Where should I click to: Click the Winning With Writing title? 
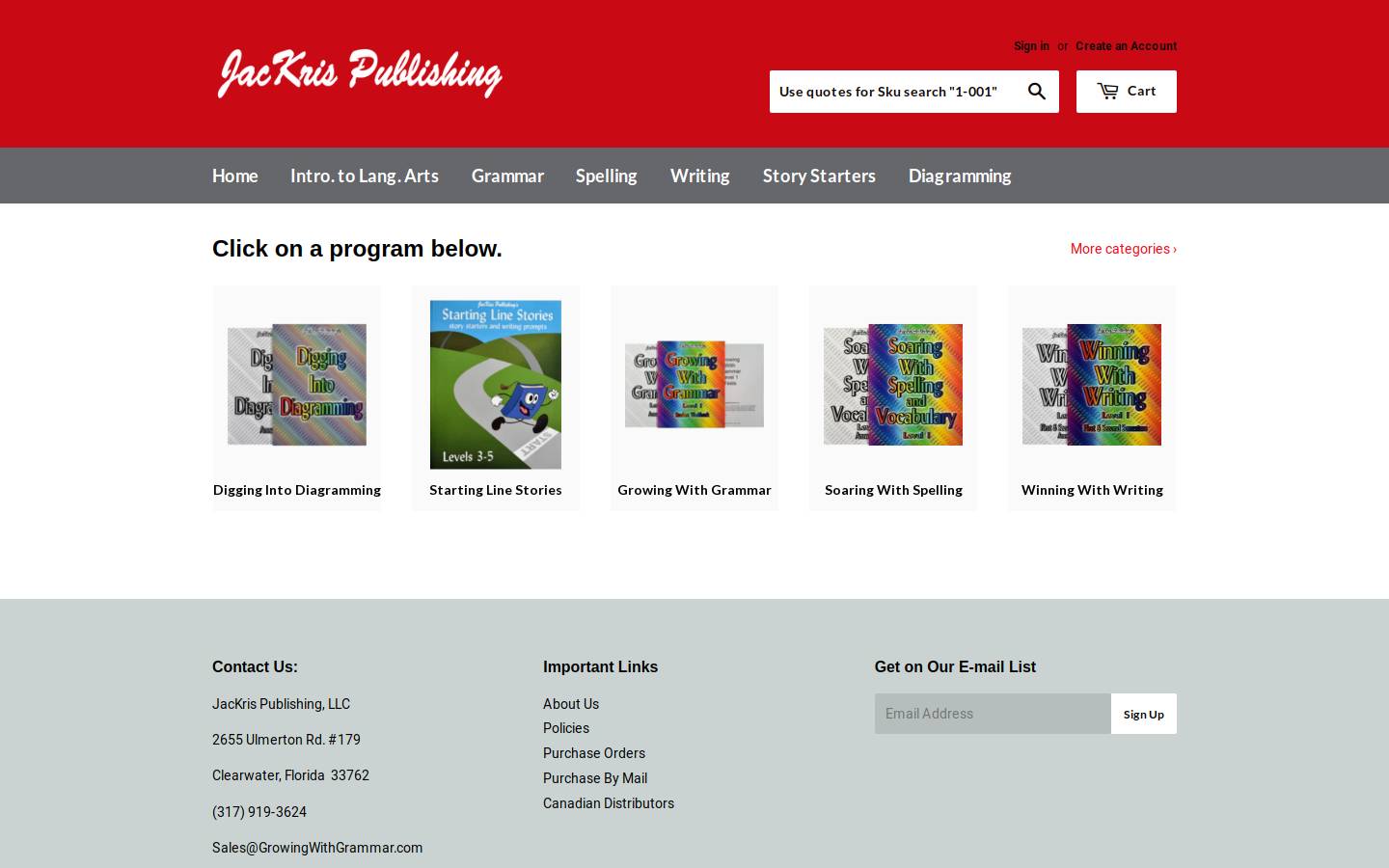1092,490
